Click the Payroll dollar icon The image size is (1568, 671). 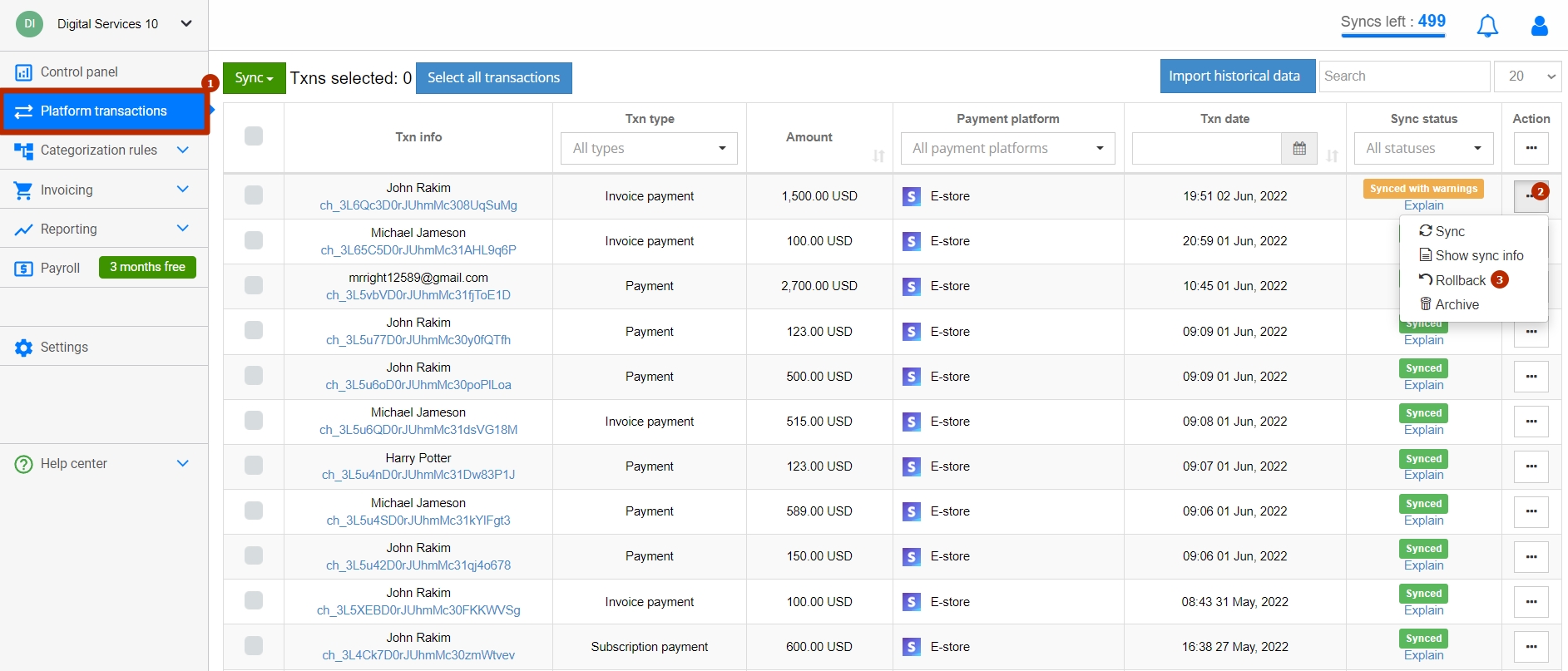pyautogui.click(x=24, y=269)
